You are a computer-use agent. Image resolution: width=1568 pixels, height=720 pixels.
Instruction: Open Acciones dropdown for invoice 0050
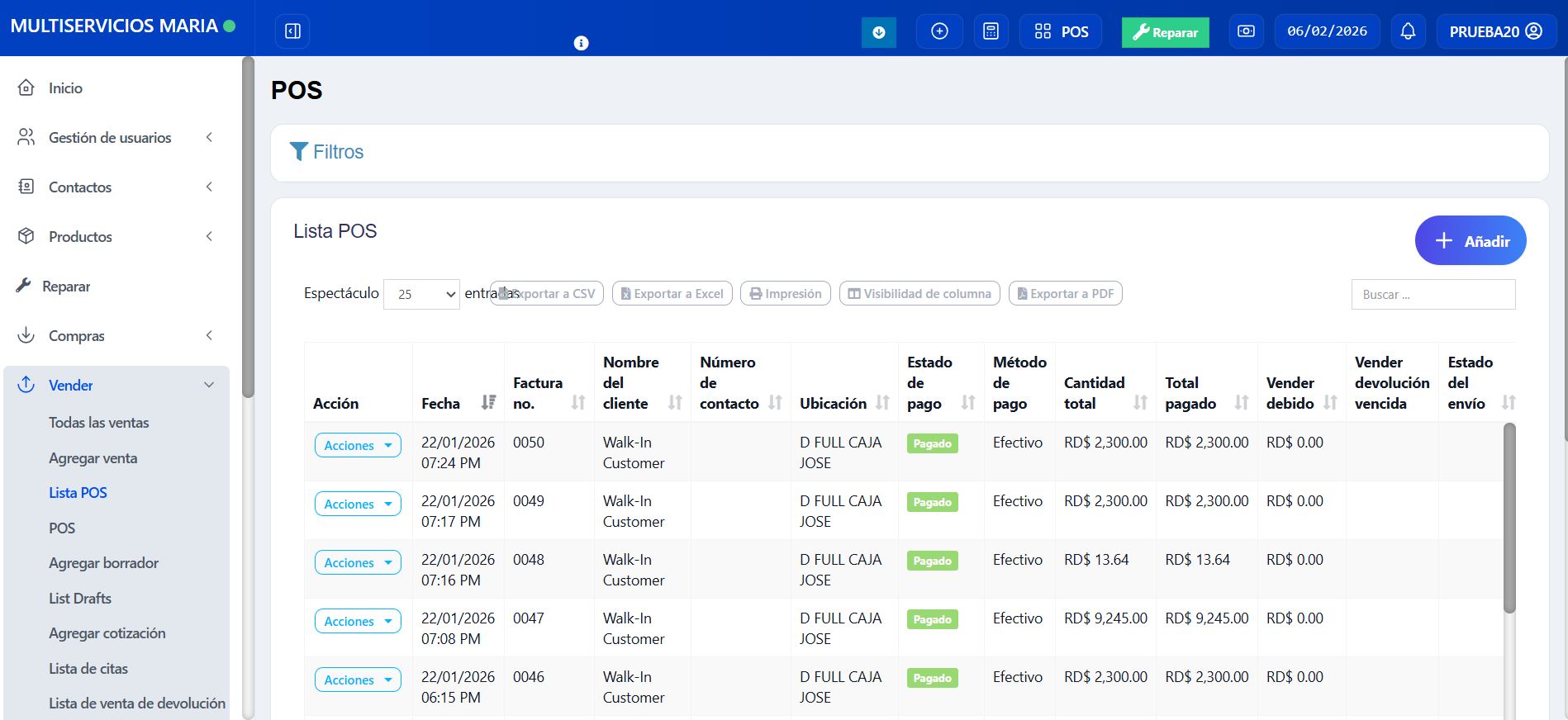(x=358, y=445)
